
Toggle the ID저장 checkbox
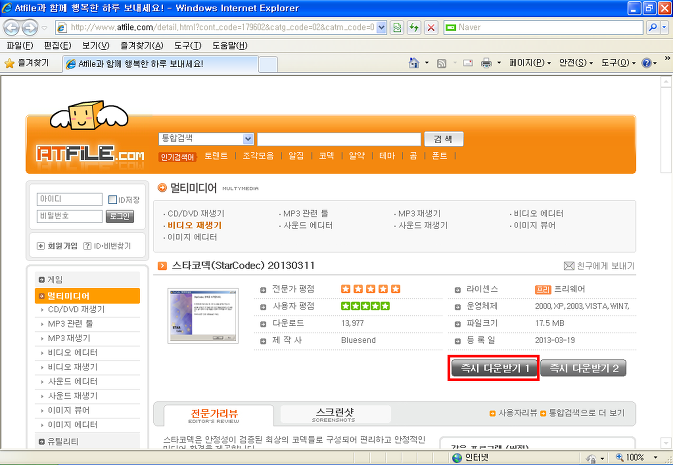pyautogui.click(x=112, y=199)
